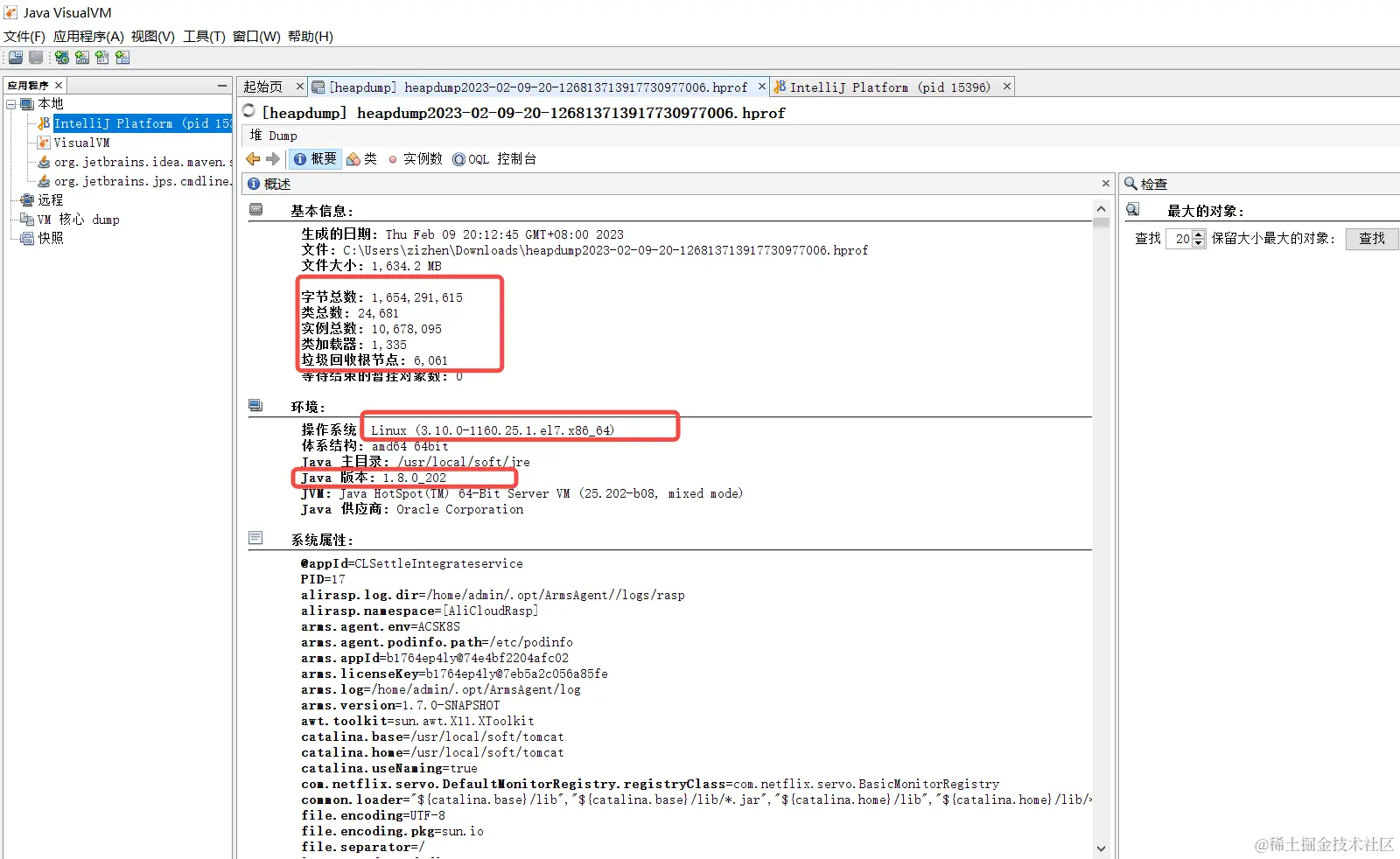1400x859 pixels.
Task: Click the 查找 button for largest objects
Action: point(1371,239)
